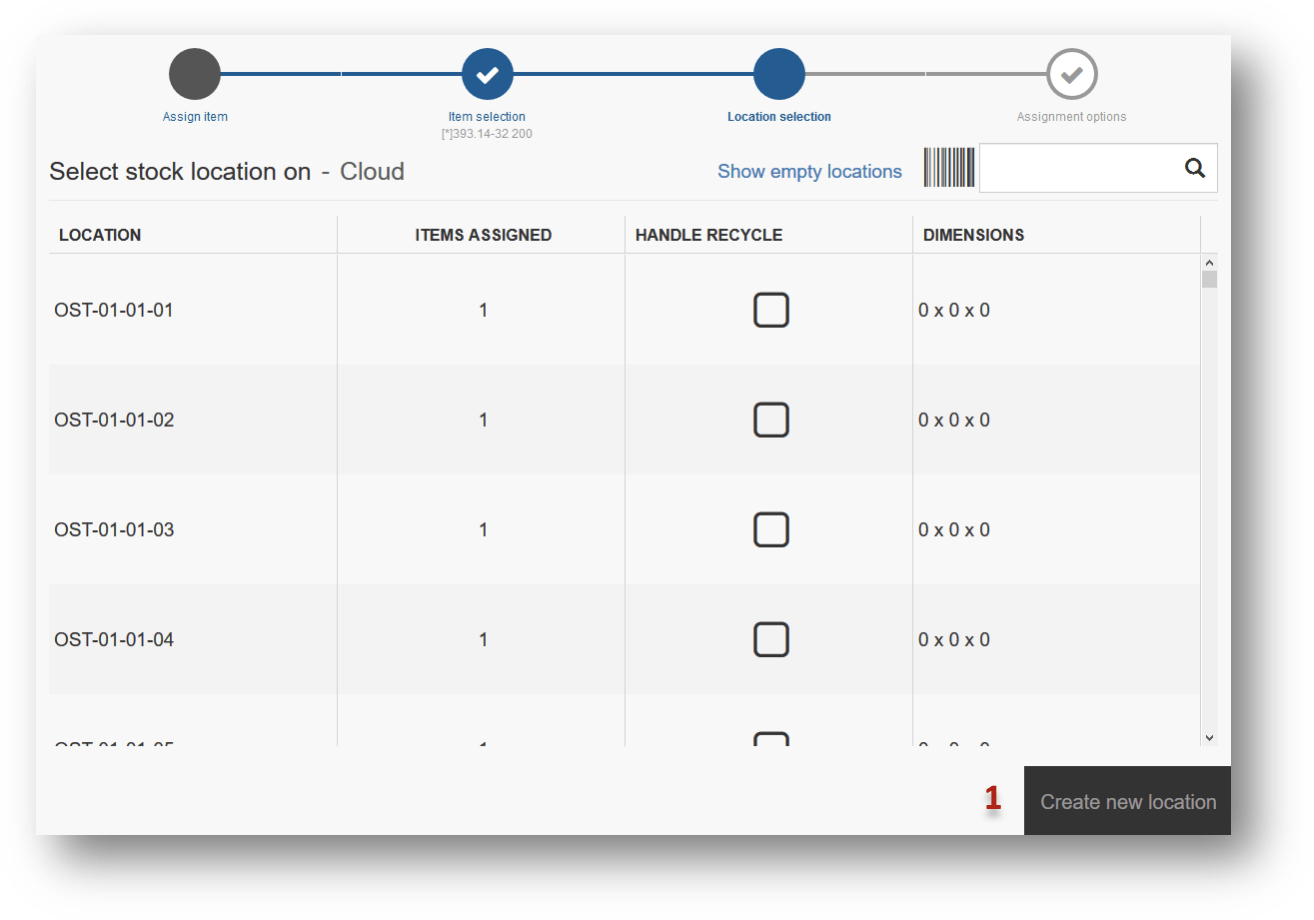Click the scrollbar up arrow

pos(1209,263)
